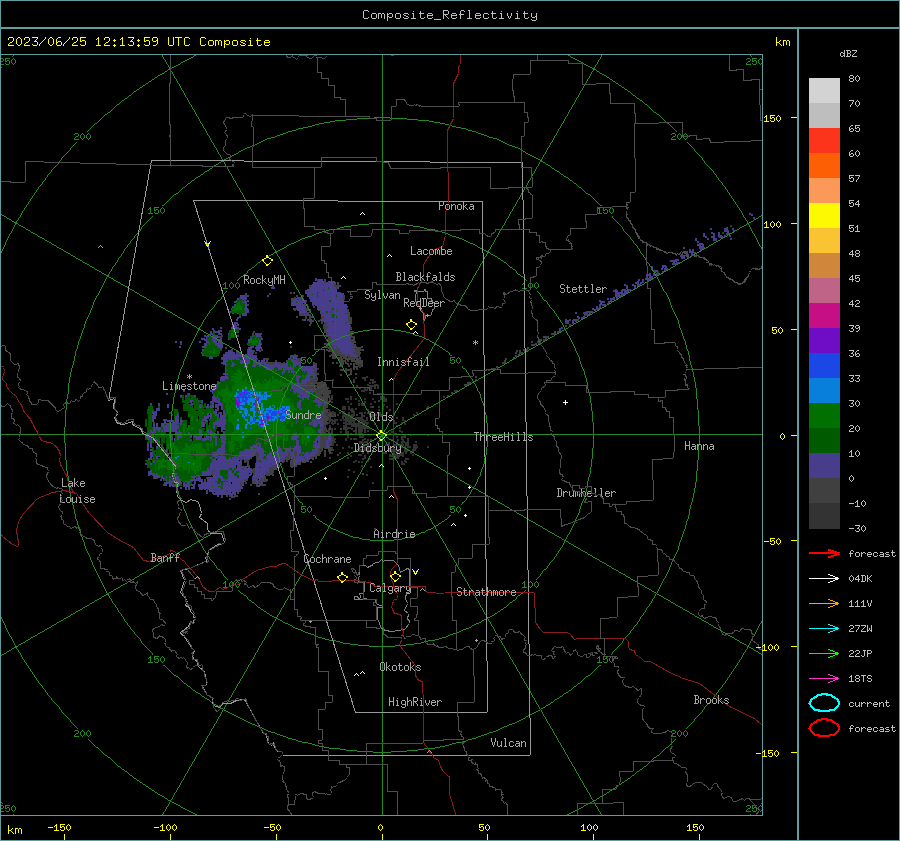Click the Lake Louise label
This screenshot has height=841, width=900.
77,491
